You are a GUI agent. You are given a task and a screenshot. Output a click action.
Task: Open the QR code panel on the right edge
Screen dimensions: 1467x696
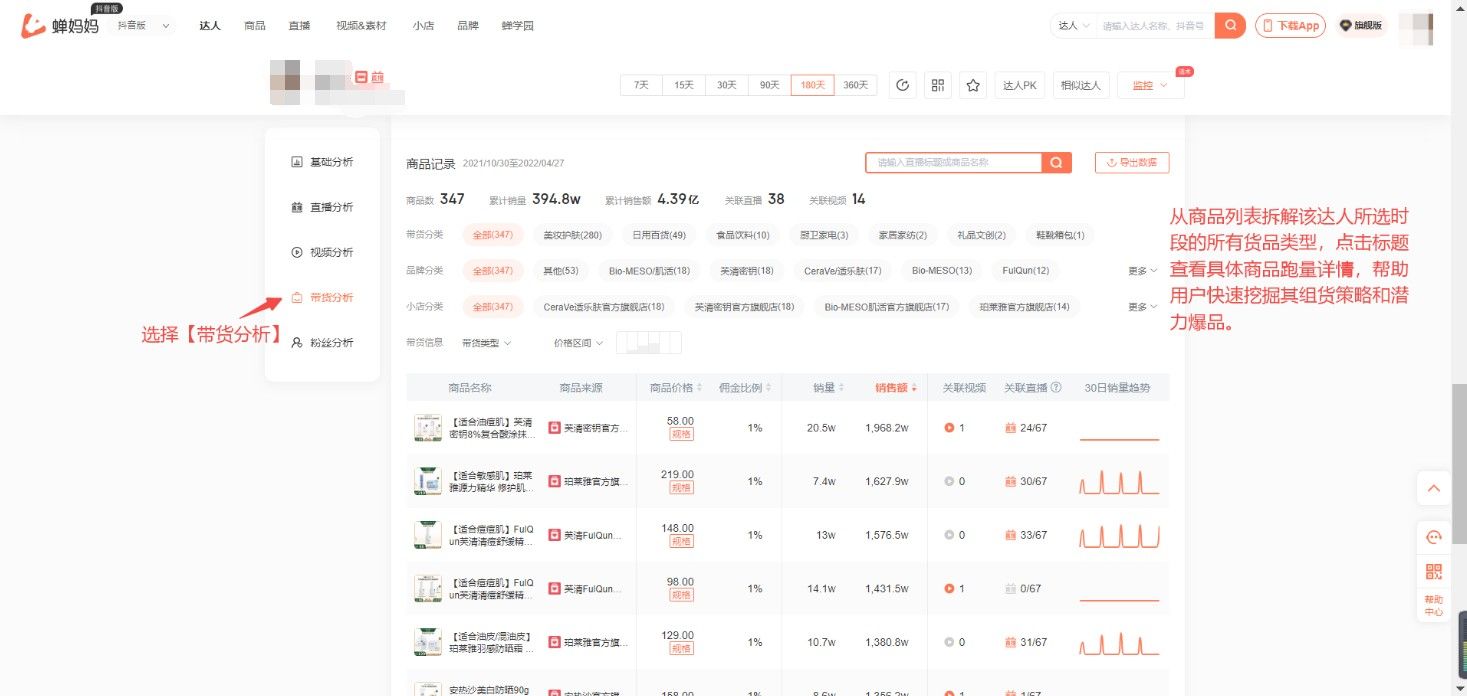tap(1434, 572)
